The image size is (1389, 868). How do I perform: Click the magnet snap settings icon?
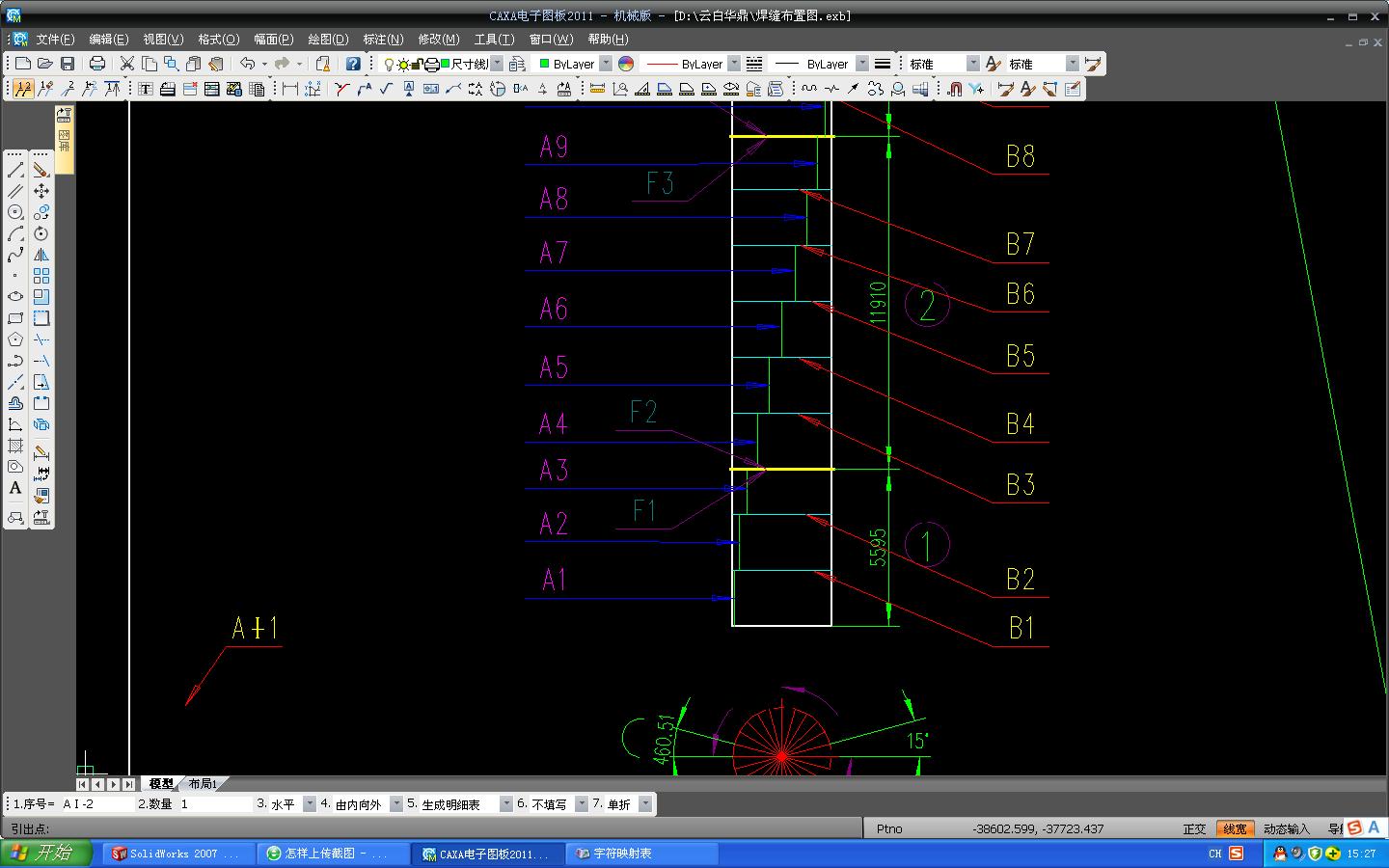(x=954, y=89)
